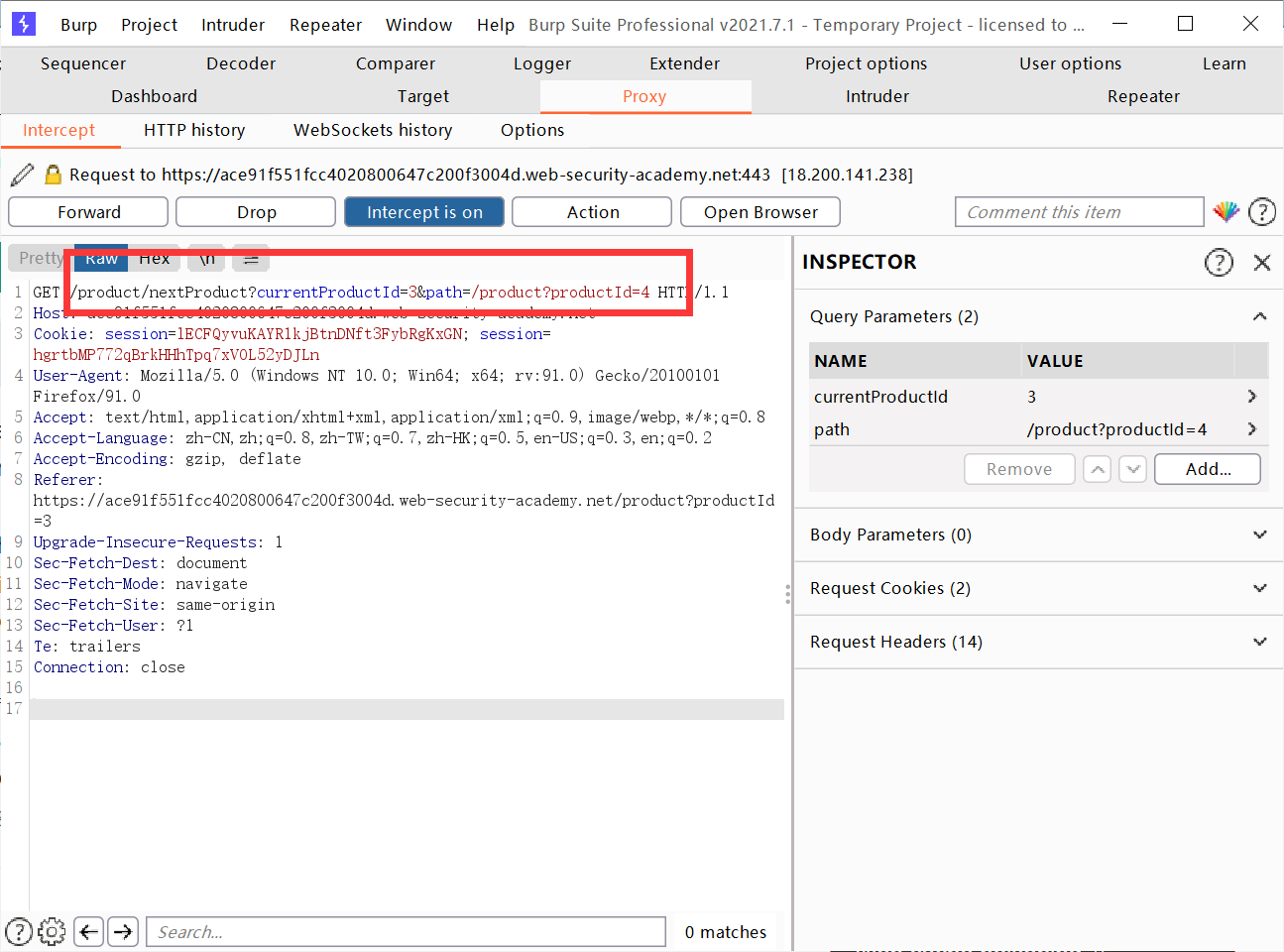Open search help icon at bottom
The image size is (1284, 952).
tap(19, 931)
